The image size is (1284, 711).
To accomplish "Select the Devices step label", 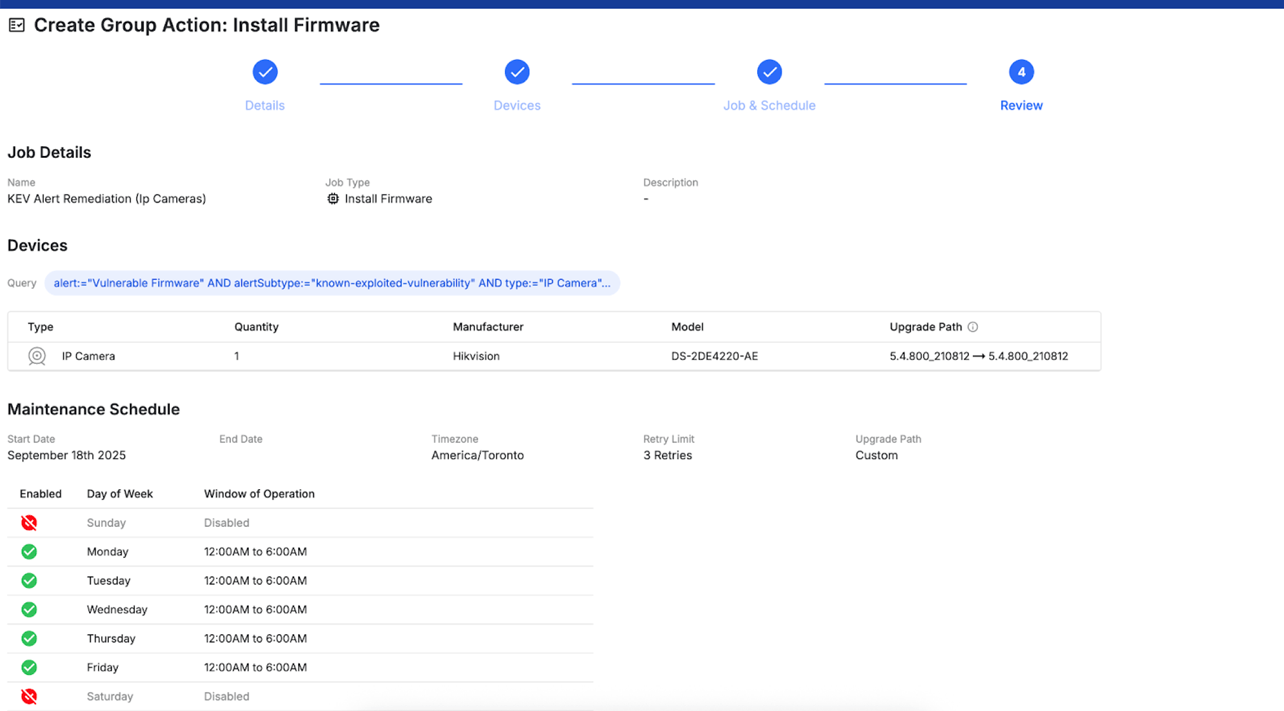I will click(517, 105).
